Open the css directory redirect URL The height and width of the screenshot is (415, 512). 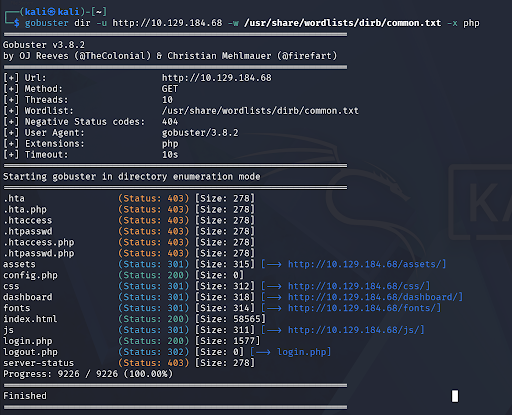[357, 286]
